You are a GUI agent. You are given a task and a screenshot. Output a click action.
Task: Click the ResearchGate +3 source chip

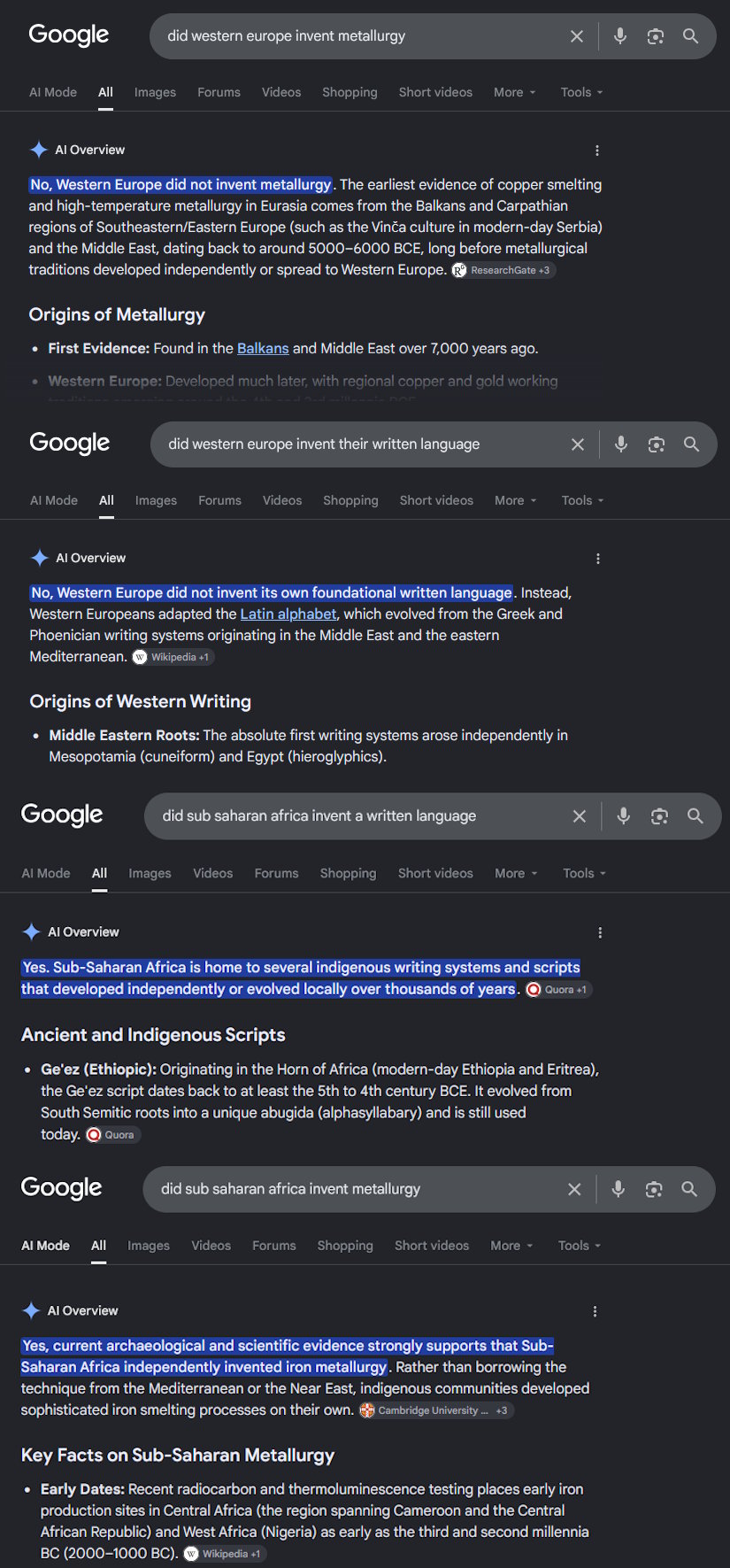click(x=503, y=270)
